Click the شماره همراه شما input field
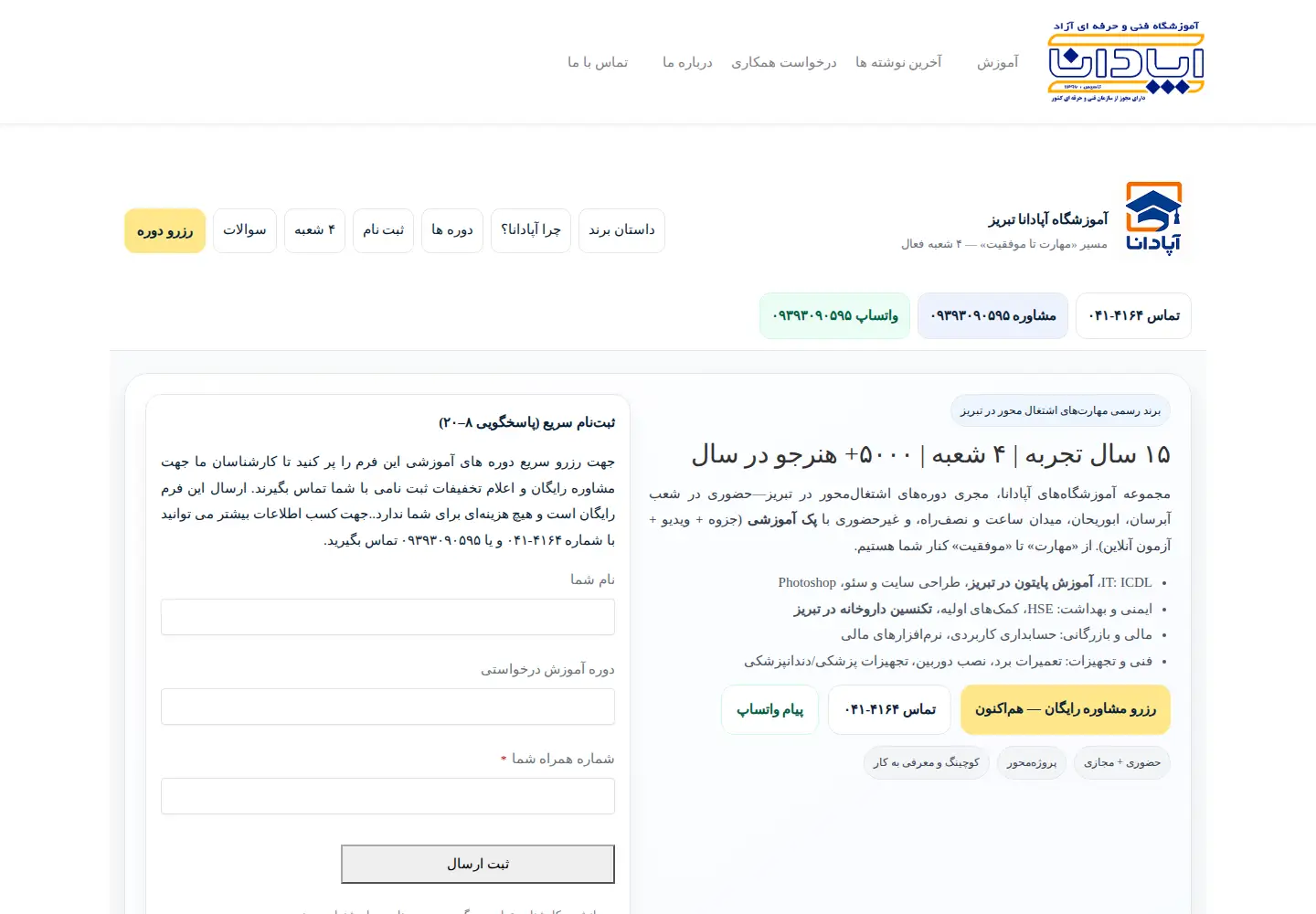1316x914 pixels. tap(387, 796)
